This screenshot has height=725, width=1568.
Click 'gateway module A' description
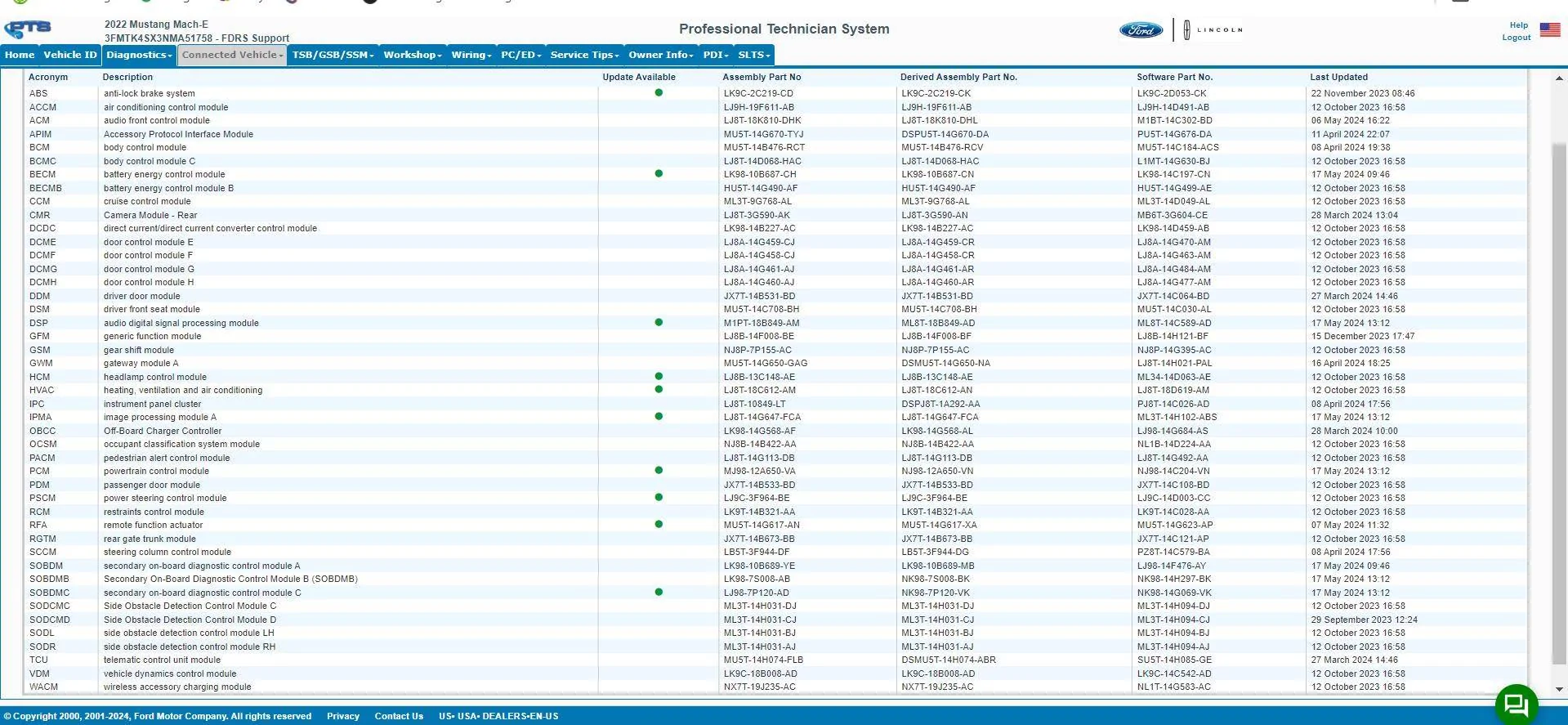[141, 363]
